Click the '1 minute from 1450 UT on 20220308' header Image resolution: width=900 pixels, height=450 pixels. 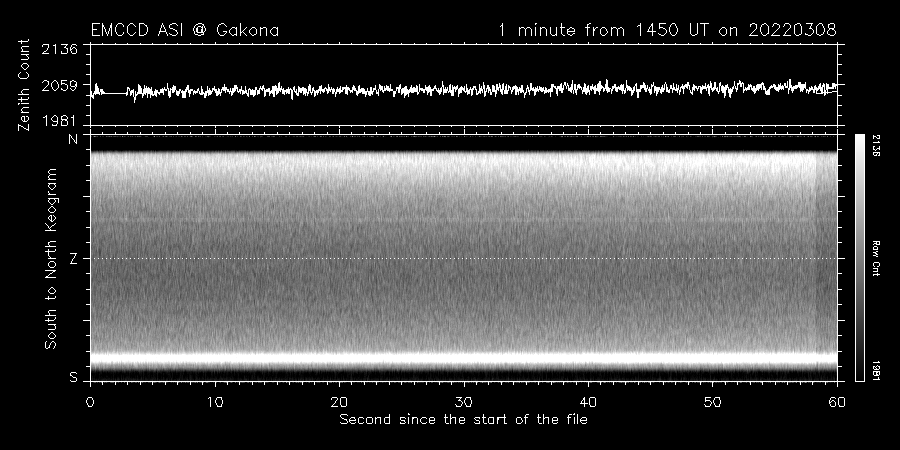(x=667, y=30)
